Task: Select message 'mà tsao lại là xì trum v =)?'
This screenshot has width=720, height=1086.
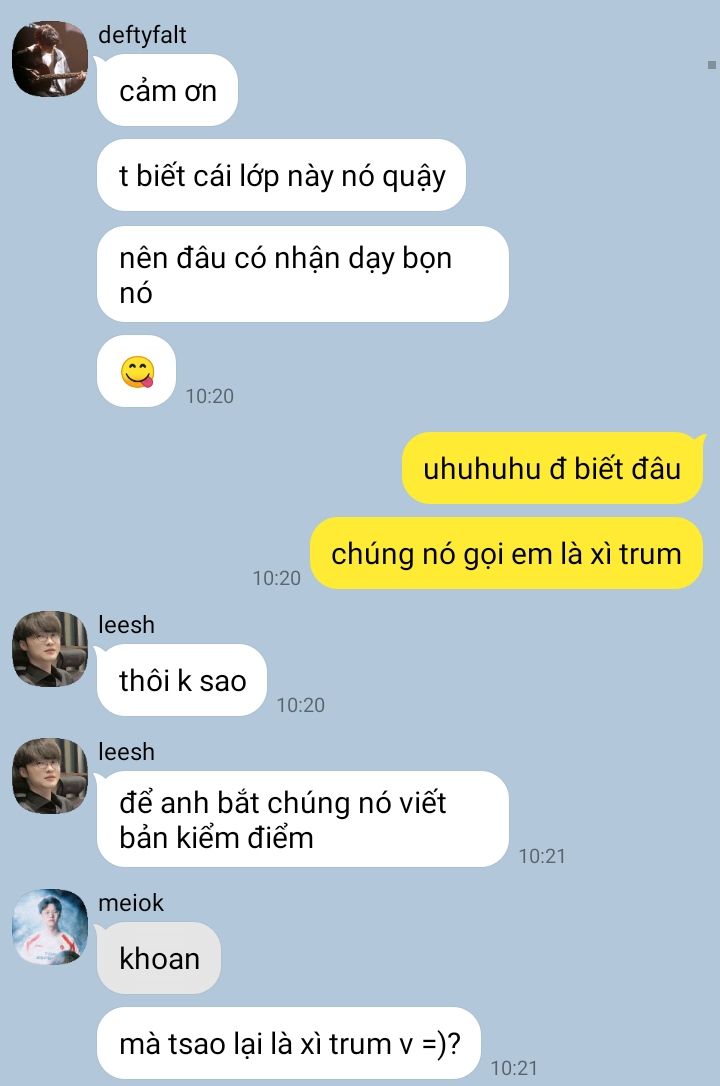Action: pyautogui.click(x=289, y=1043)
